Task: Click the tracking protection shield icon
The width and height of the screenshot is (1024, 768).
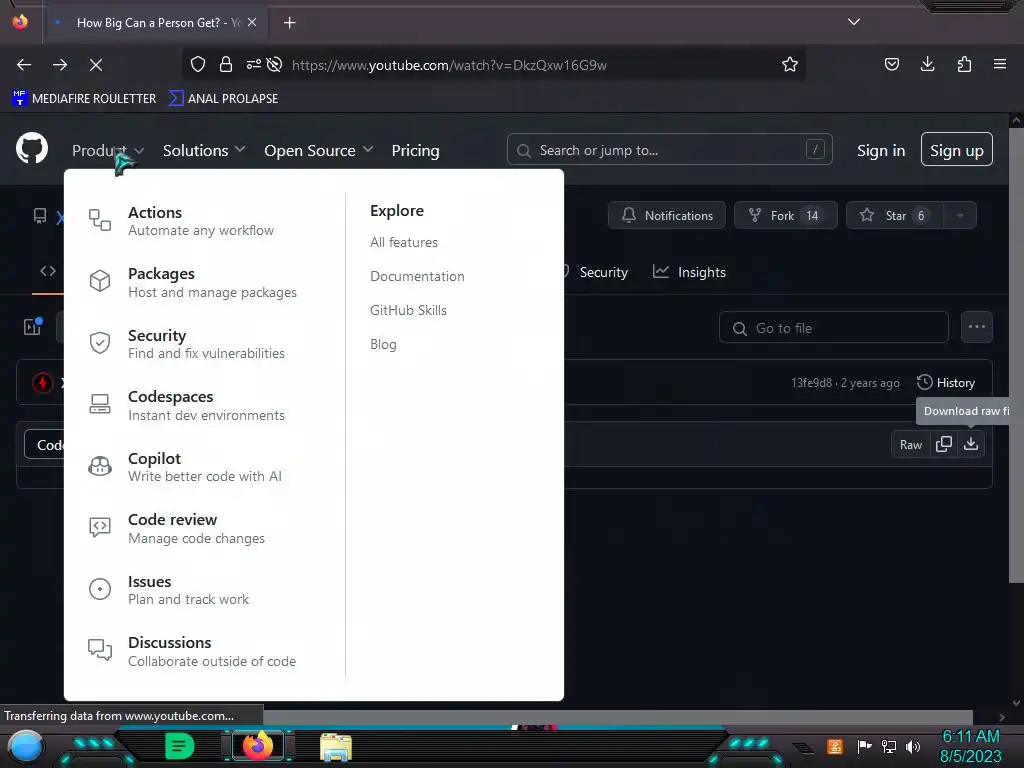Action: click(198, 64)
